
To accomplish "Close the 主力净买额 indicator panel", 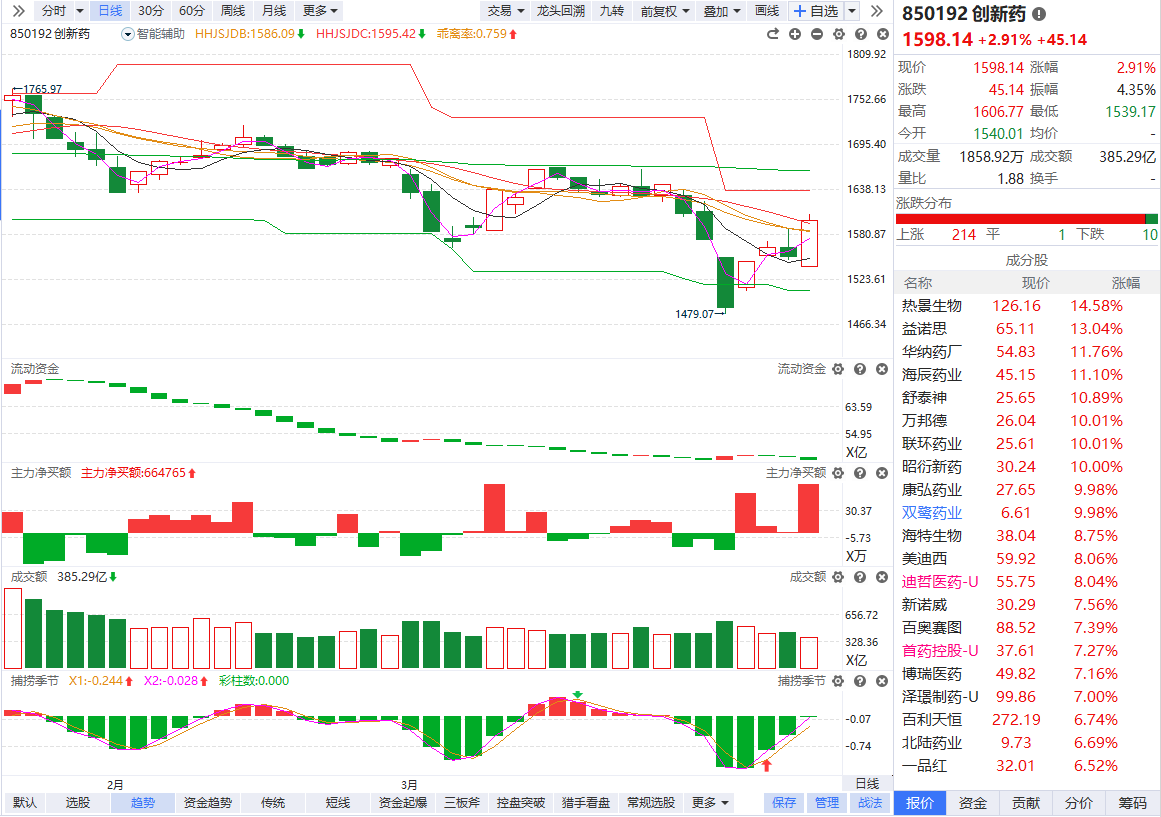I will click(x=882, y=473).
